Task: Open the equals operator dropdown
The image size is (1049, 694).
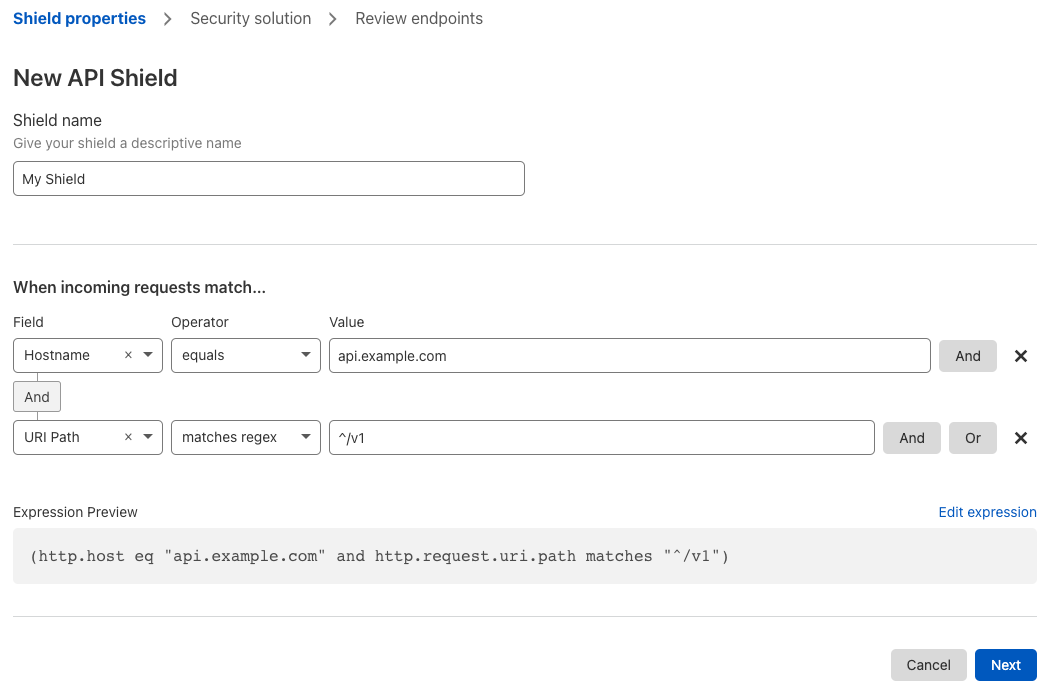Action: pos(245,355)
